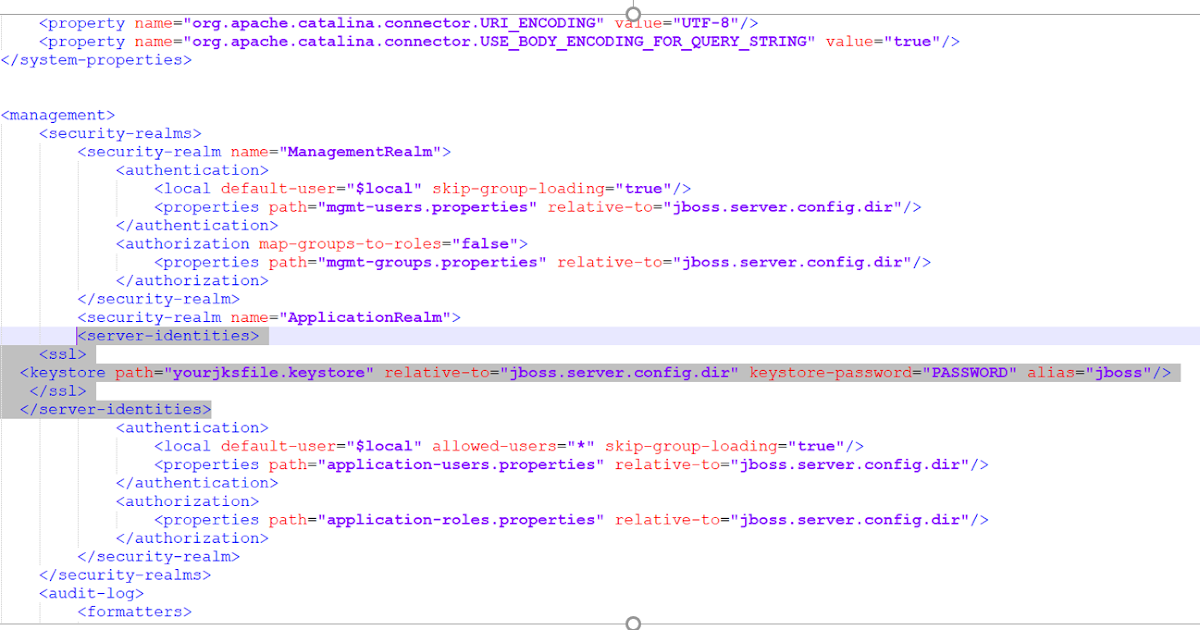The image size is (1200, 630).
Task: Click the allowed-users asterisk attribute value
Action: click(x=577, y=445)
